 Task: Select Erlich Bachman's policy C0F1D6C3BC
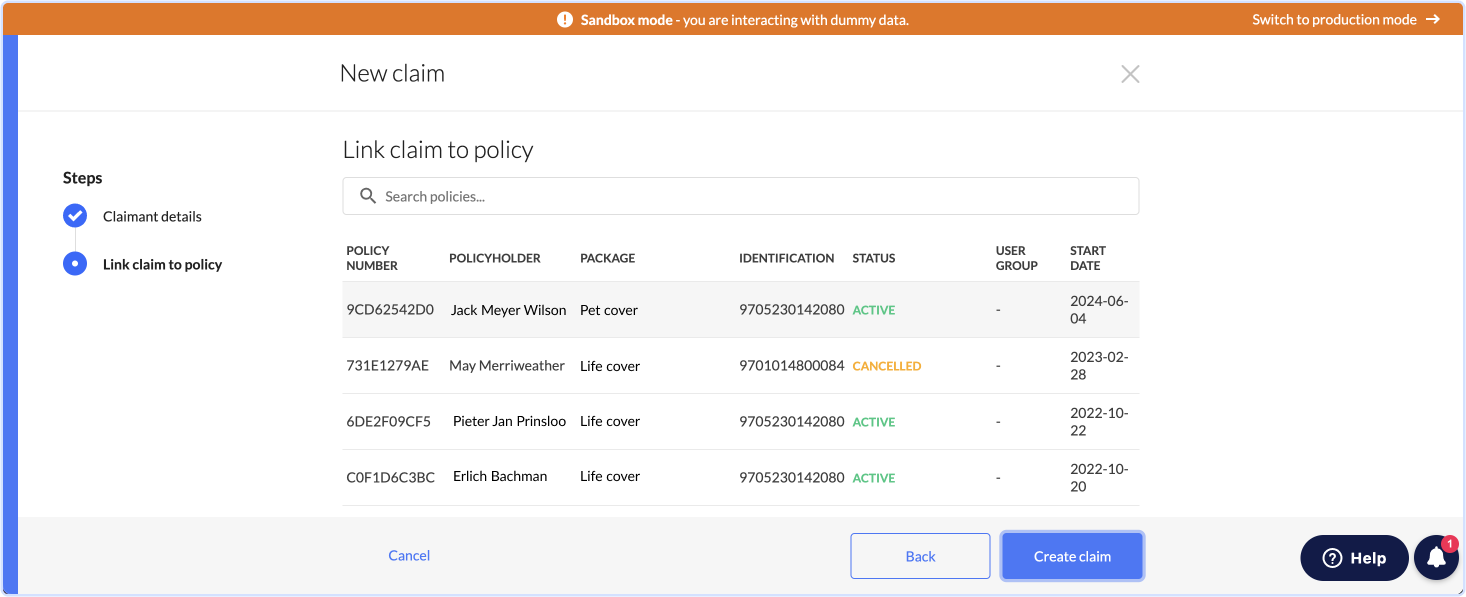(x=741, y=478)
